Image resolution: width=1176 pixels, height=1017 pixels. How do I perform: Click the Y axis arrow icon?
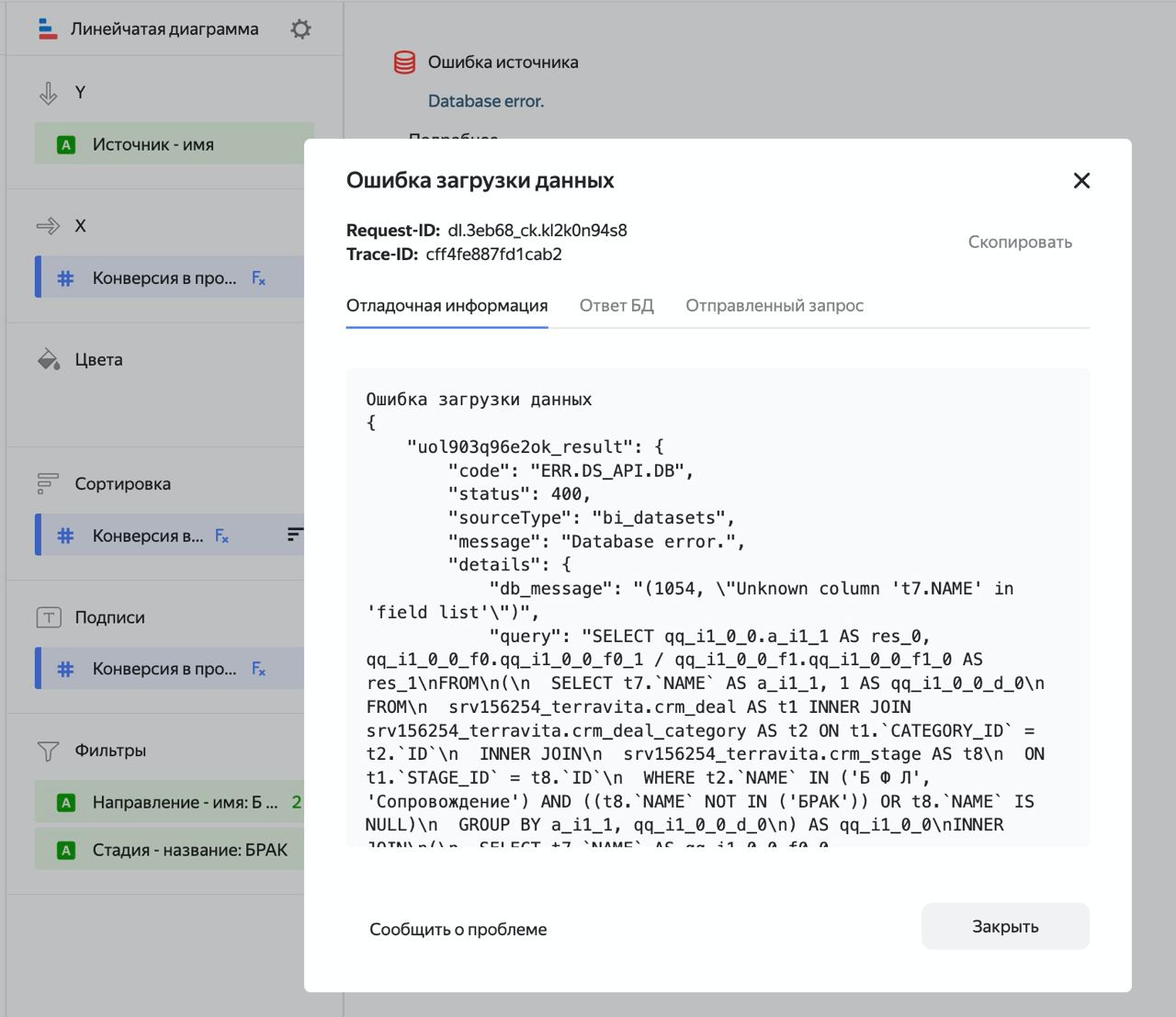click(x=48, y=93)
